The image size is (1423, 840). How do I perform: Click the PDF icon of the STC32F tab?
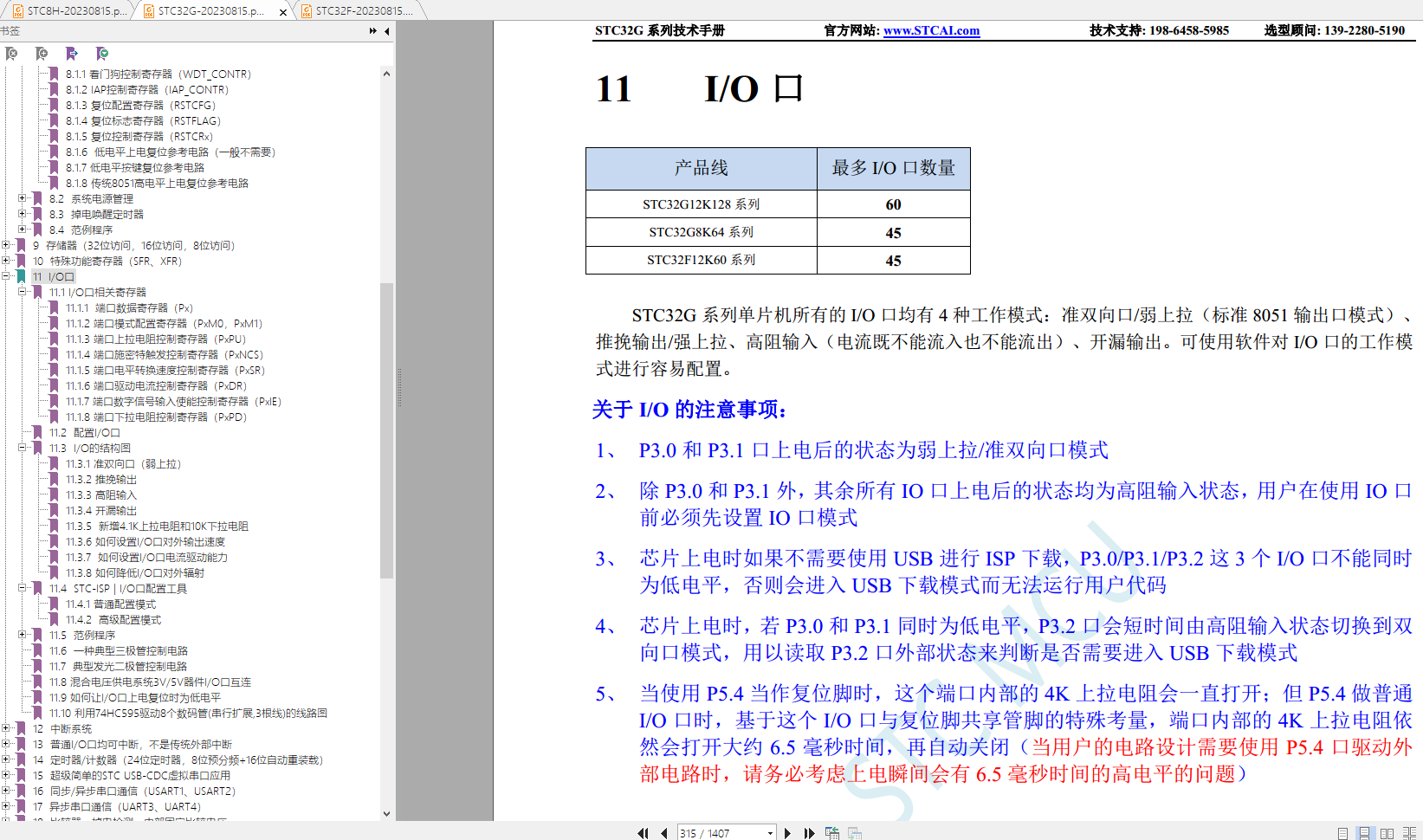pos(307,11)
